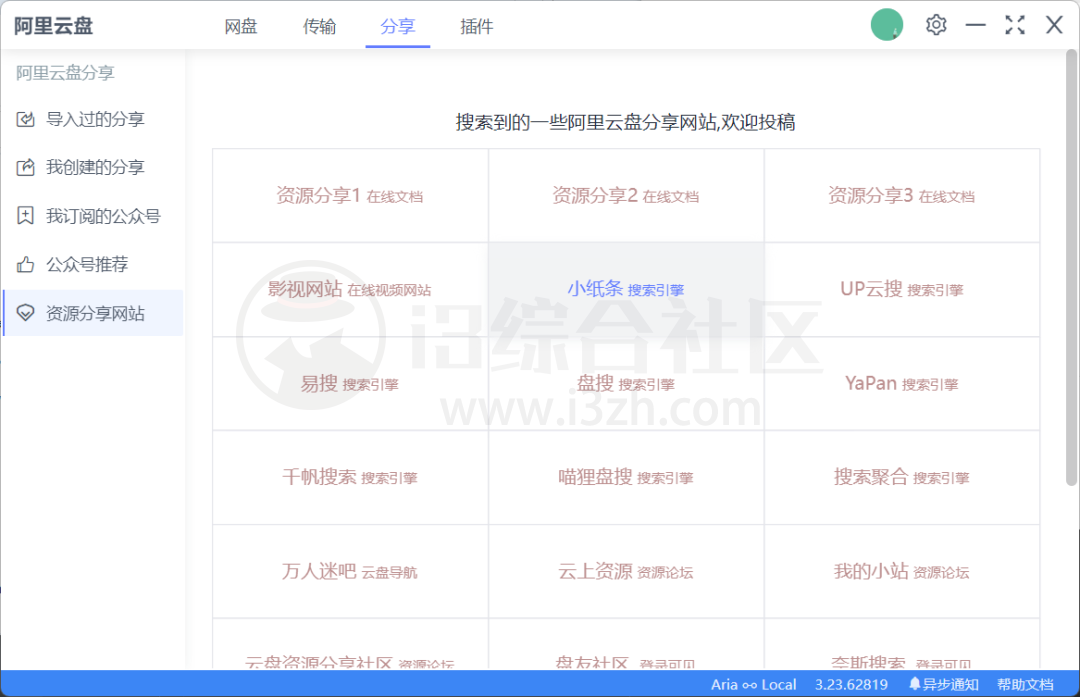The image size is (1080, 697).
Task: Open 万人迷吧 cloud navigation link
Action: coord(350,572)
